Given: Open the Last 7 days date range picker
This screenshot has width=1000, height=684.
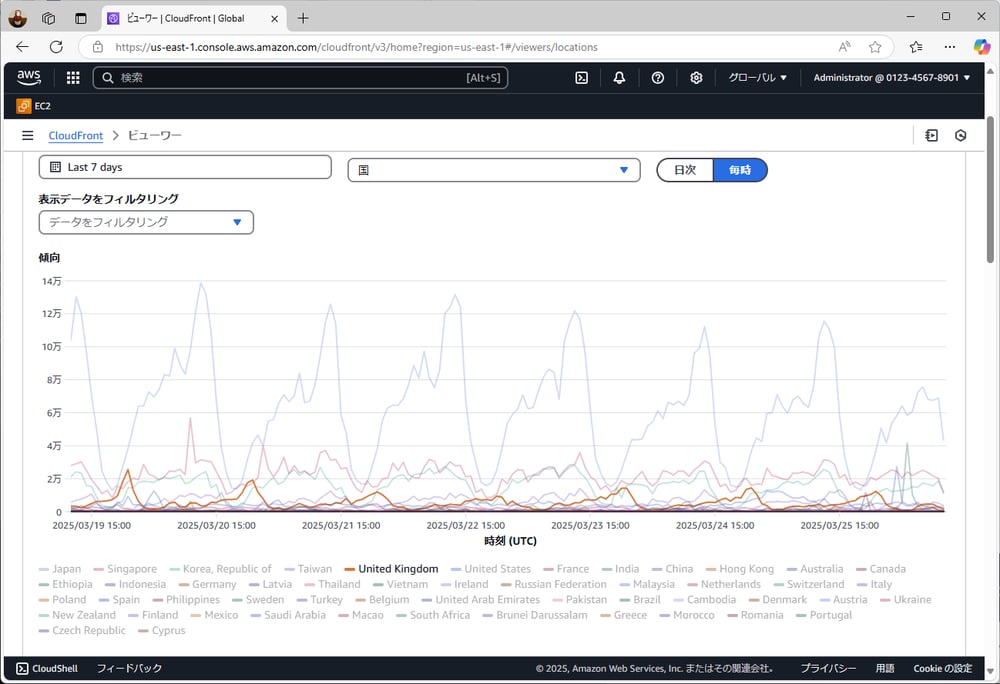Looking at the screenshot, I should tap(185, 167).
